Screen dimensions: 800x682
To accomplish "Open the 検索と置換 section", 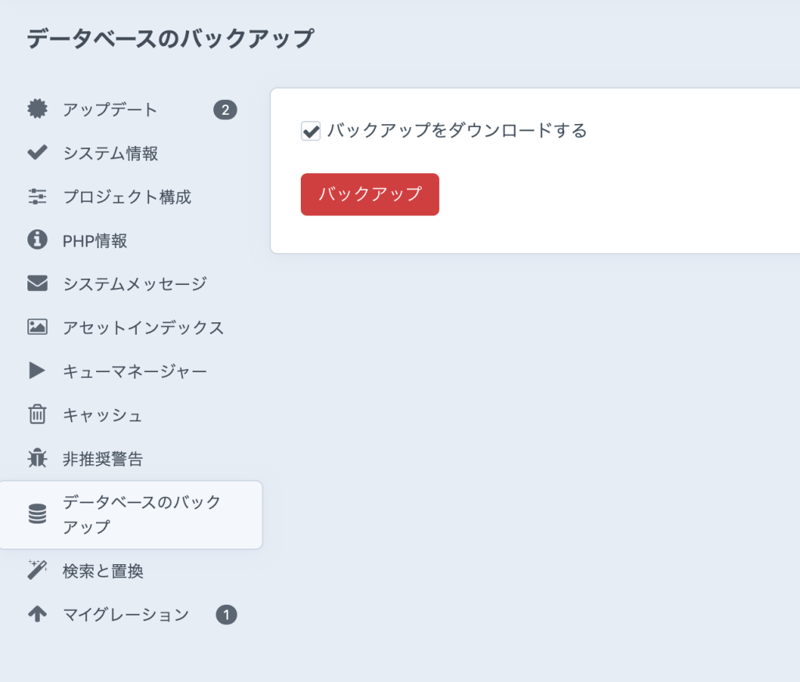I will [110, 570].
